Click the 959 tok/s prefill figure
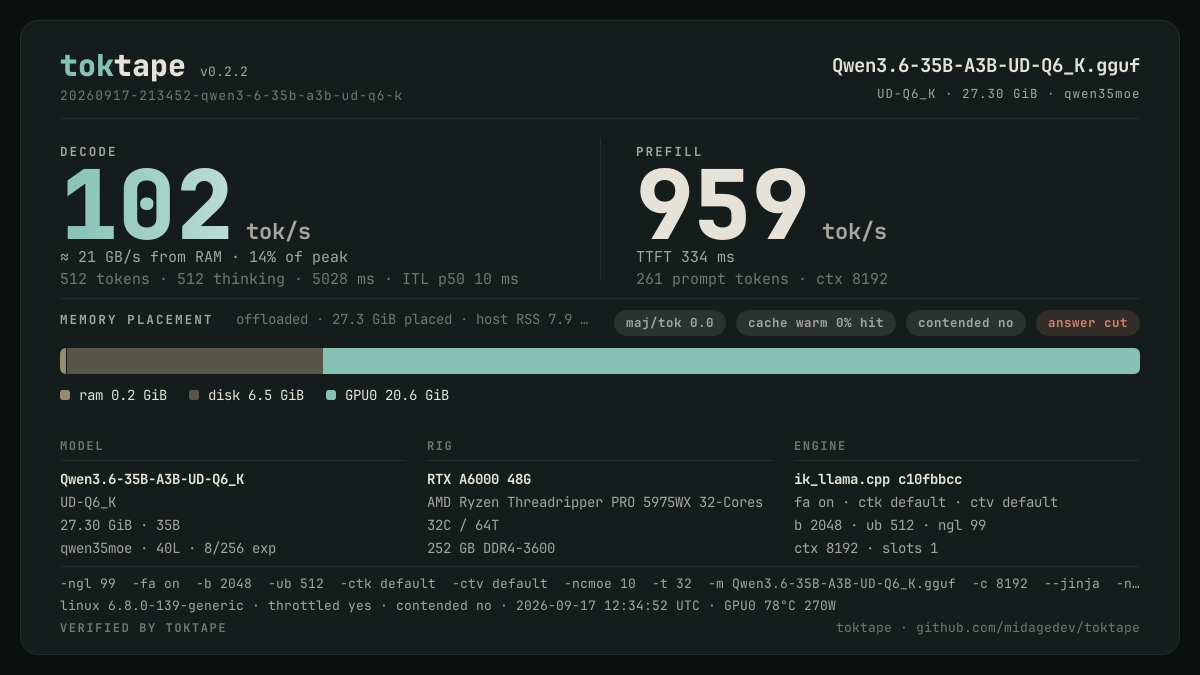Image resolution: width=1200 pixels, height=675 pixels. (761, 206)
